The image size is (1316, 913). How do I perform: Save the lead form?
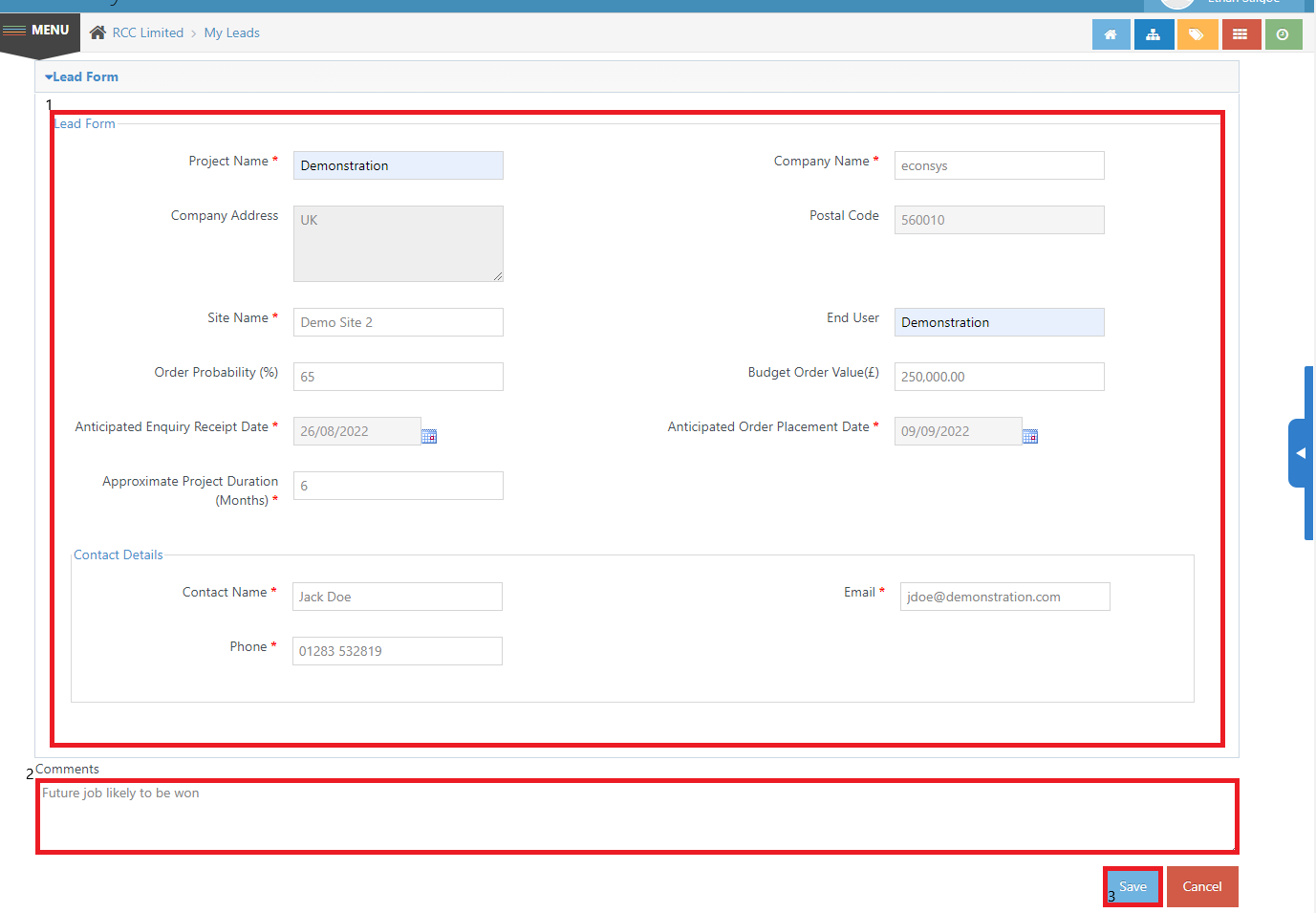click(1133, 887)
